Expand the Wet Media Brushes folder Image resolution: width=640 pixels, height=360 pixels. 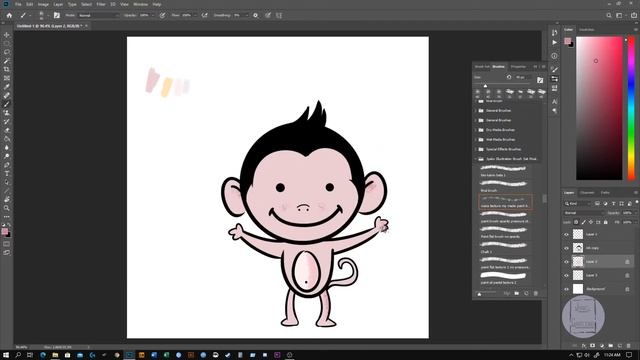pyautogui.click(x=476, y=140)
